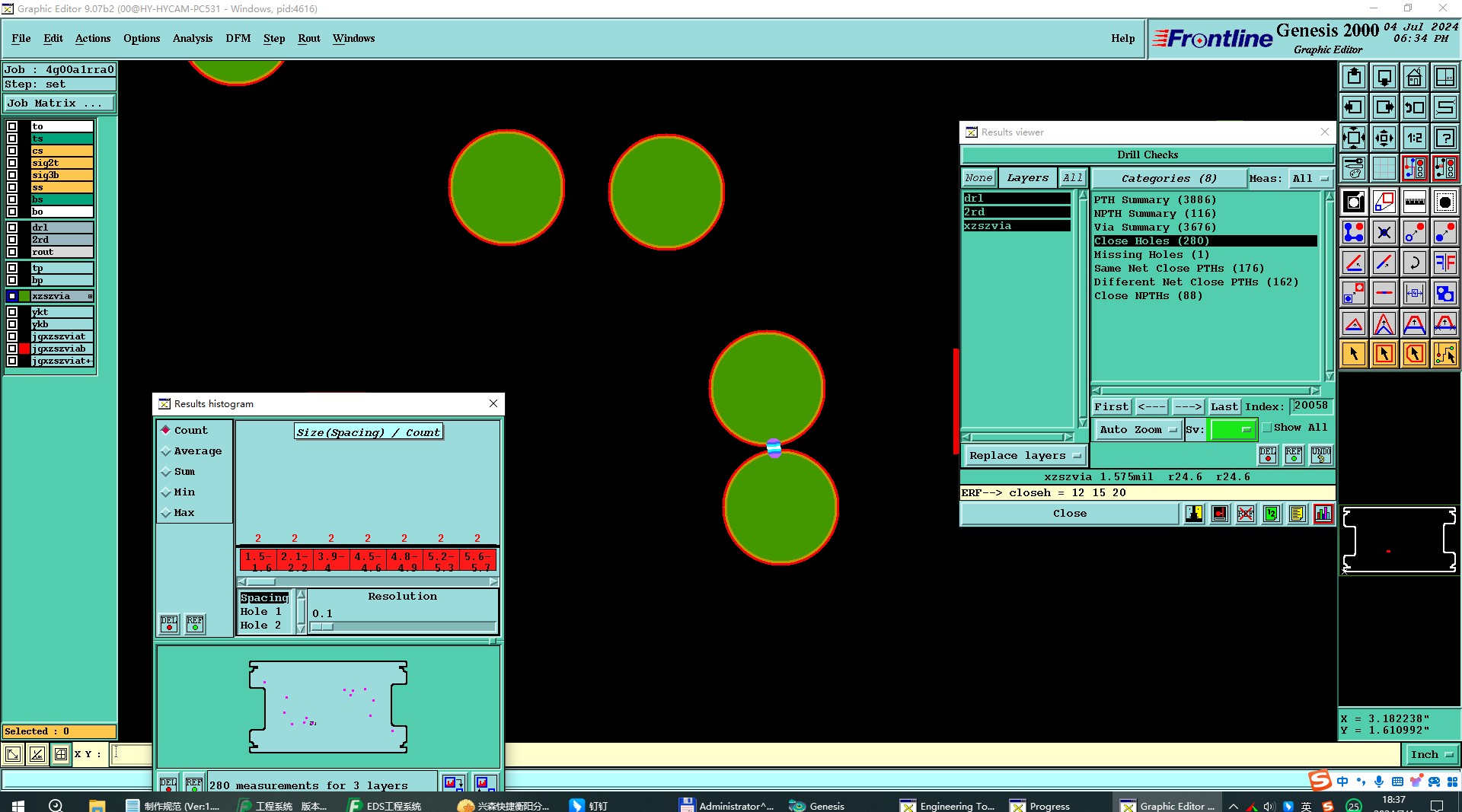Click the pan left arrow icon
Screen dimensions: 1462x812
point(1354,107)
